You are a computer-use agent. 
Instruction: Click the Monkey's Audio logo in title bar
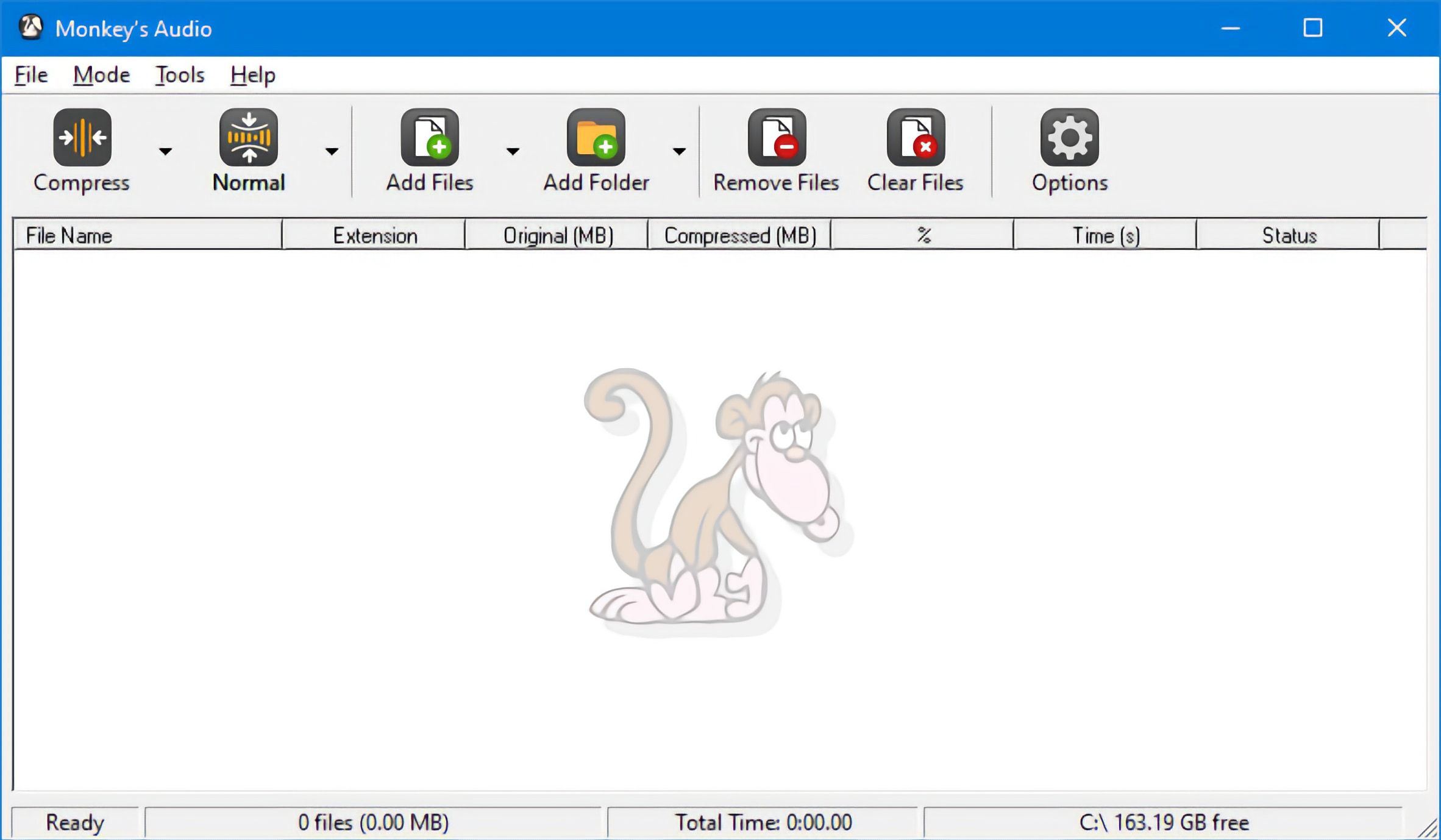tap(32, 27)
